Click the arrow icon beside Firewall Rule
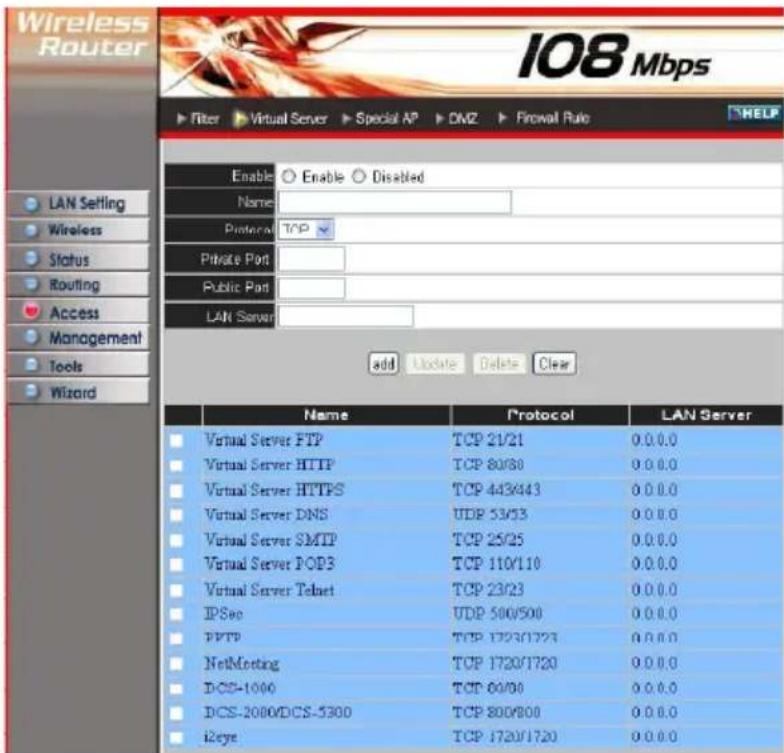 503,118
